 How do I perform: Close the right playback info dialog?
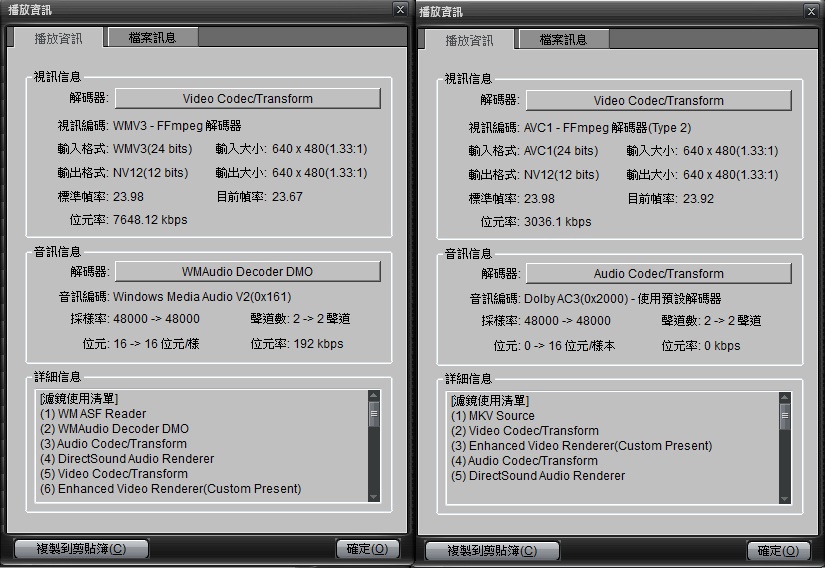pyautogui.click(x=811, y=12)
